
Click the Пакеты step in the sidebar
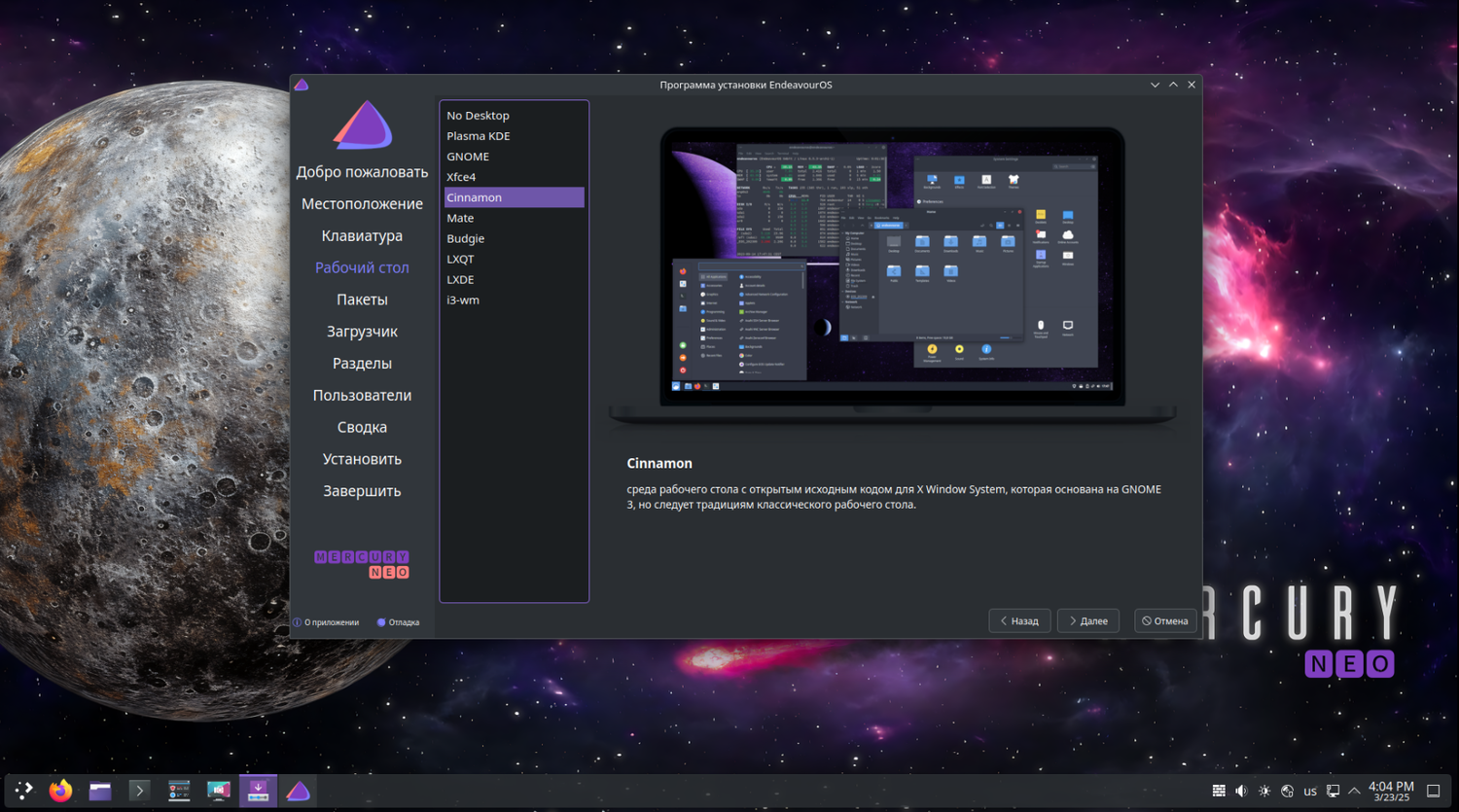click(x=362, y=300)
